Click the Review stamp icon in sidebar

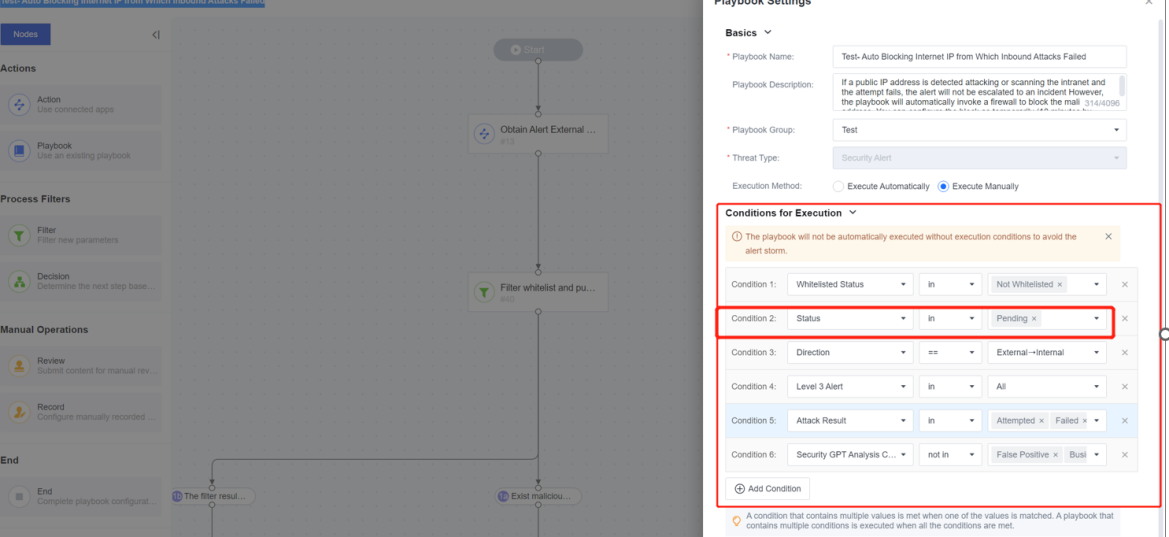click(19, 365)
